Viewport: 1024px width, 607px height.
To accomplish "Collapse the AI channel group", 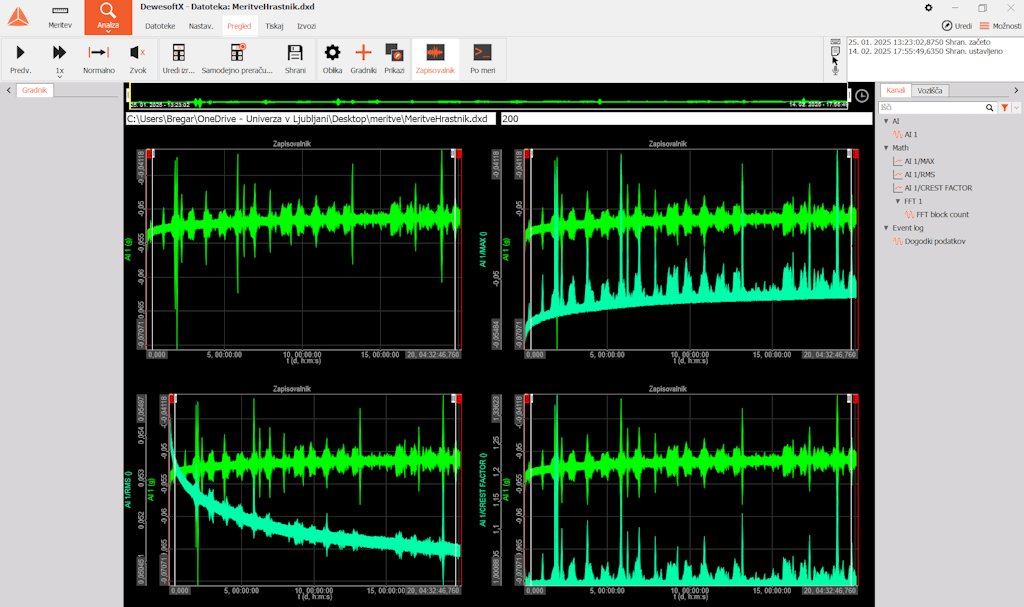I will click(886, 121).
